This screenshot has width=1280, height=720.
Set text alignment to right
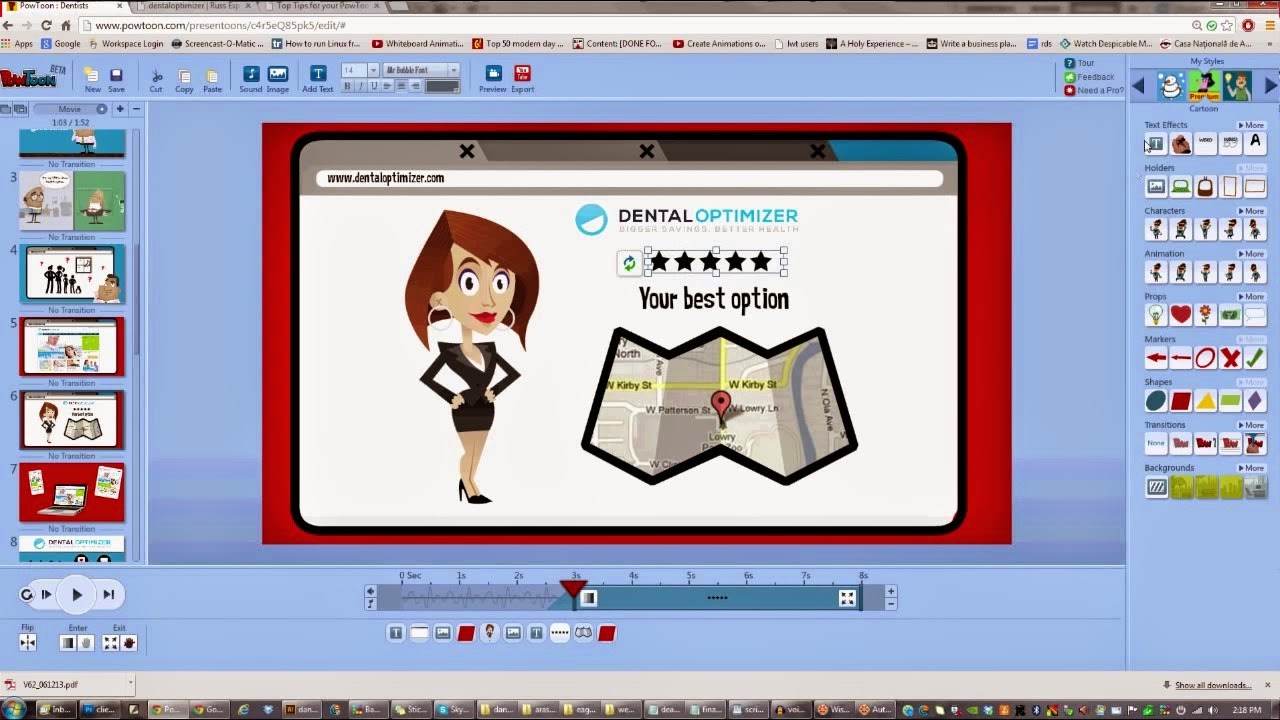click(x=415, y=87)
